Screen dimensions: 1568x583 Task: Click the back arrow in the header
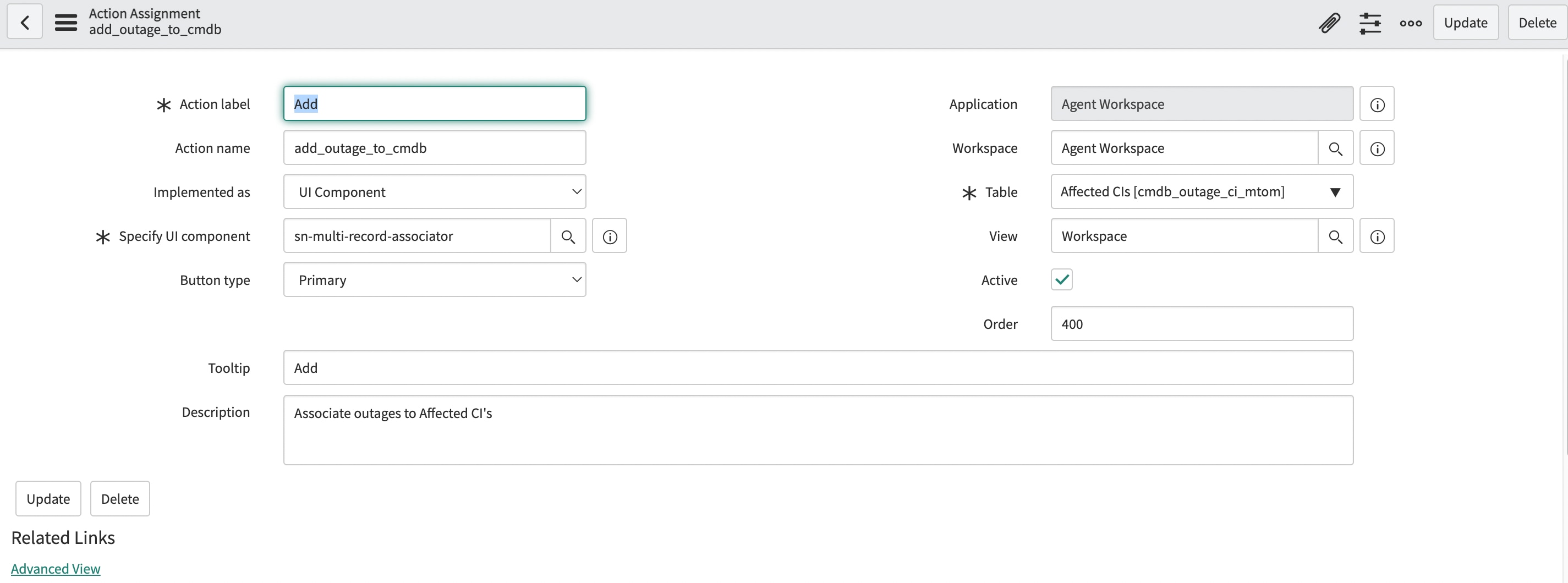24,22
